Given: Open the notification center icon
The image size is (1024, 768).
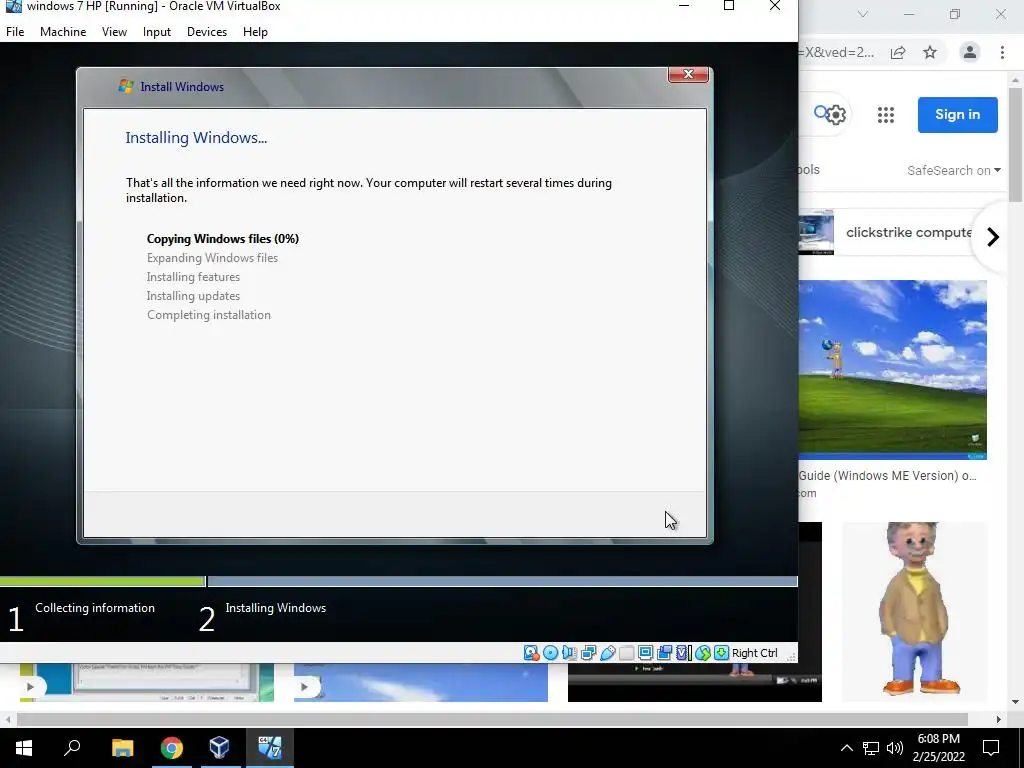Looking at the screenshot, I should 991,748.
